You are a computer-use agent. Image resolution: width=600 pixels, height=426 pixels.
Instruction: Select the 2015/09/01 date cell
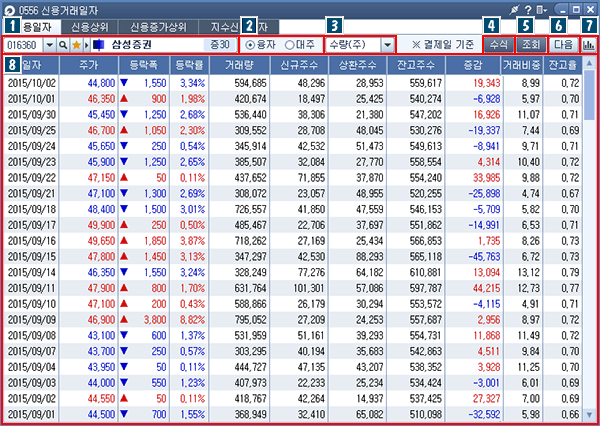(31, 414)
